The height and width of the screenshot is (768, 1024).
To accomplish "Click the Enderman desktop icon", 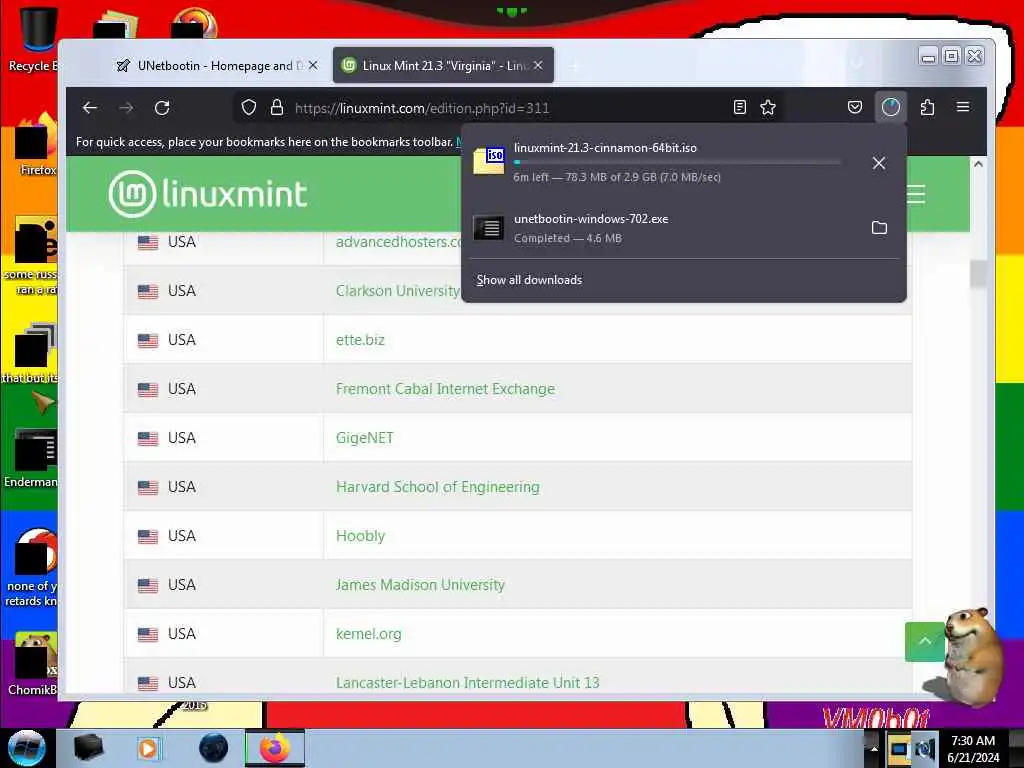I will [x=33, y=457].
